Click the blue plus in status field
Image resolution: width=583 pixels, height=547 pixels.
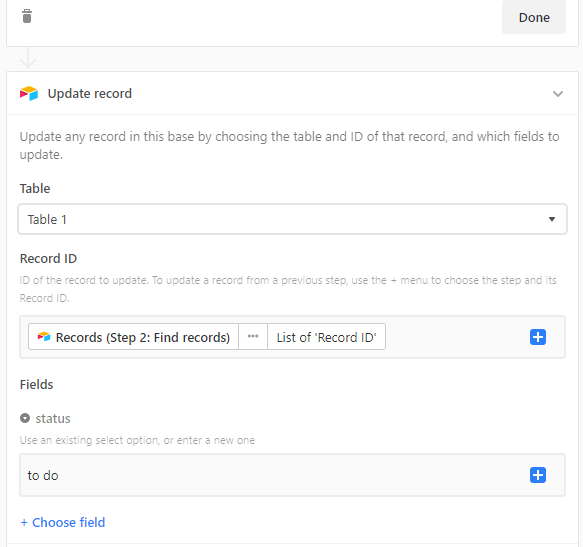(x=538, y=475)
